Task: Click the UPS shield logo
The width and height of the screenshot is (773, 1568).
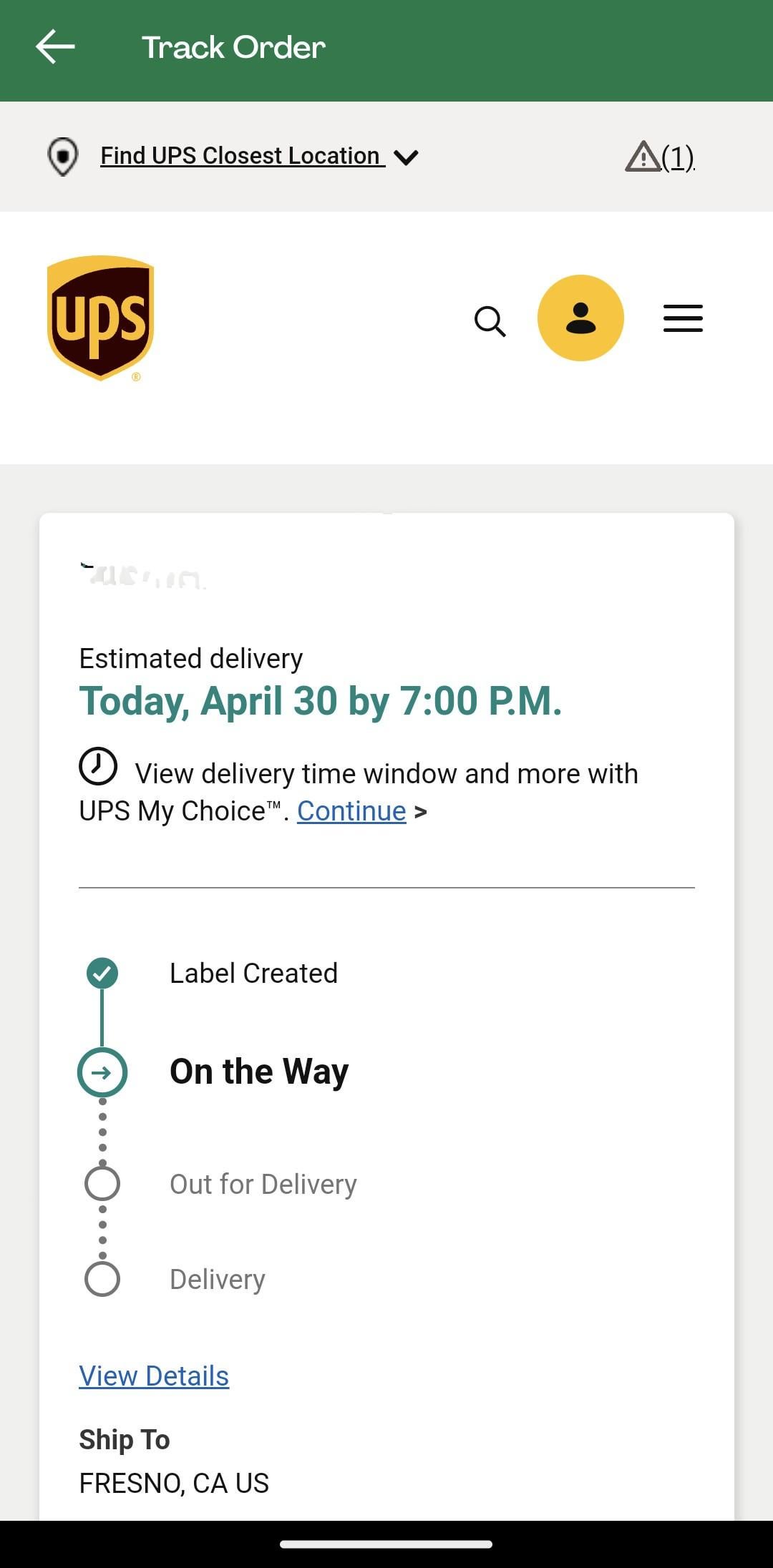Action: point(100,318)
